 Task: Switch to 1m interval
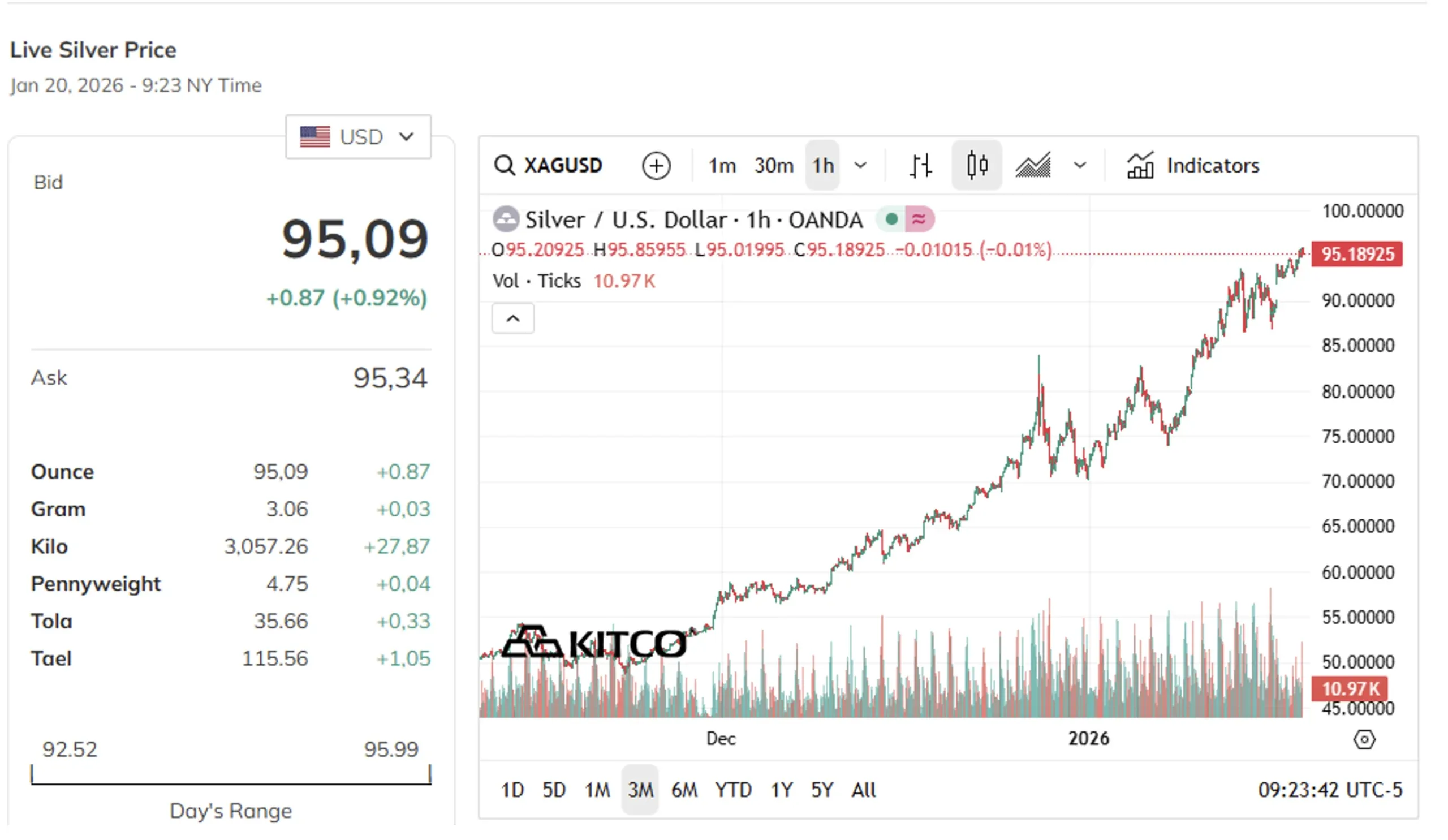tap(722, 167)
